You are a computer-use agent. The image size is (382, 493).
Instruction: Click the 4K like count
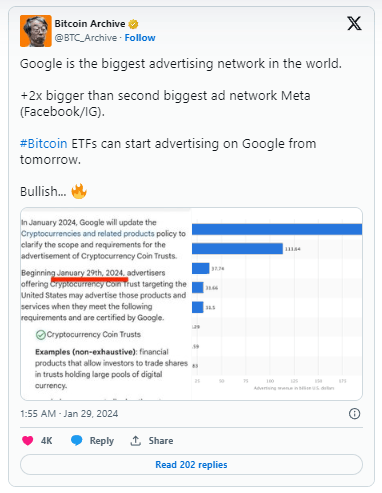coord(46,441)
